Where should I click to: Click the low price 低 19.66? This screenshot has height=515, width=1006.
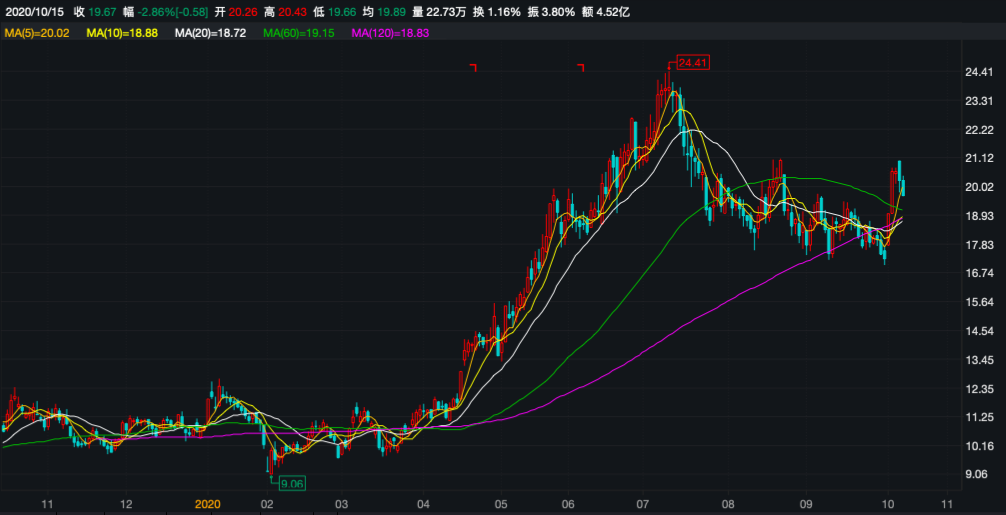336,12
